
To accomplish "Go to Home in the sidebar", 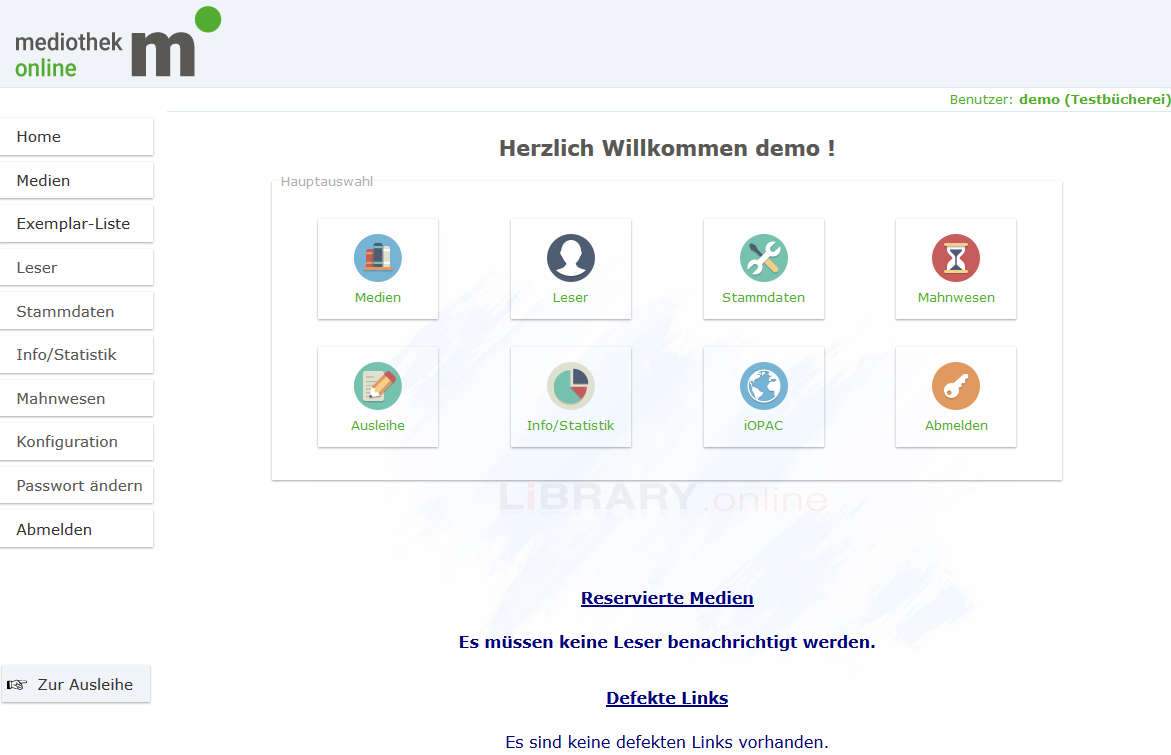I will pyautogui.click(x=76, y=137).
